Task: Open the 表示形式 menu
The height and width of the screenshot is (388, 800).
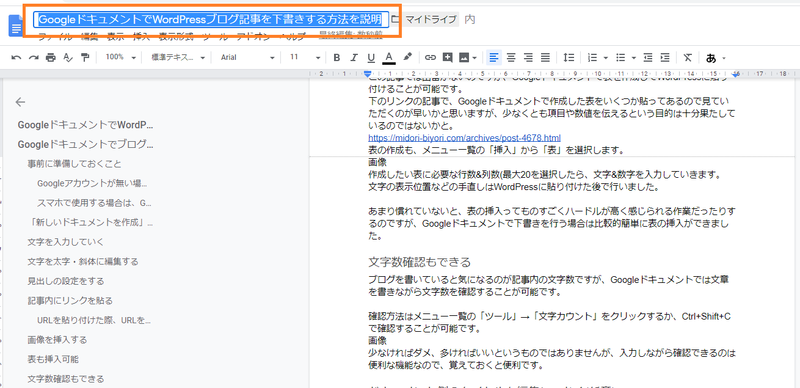Action: pos(176,37)
